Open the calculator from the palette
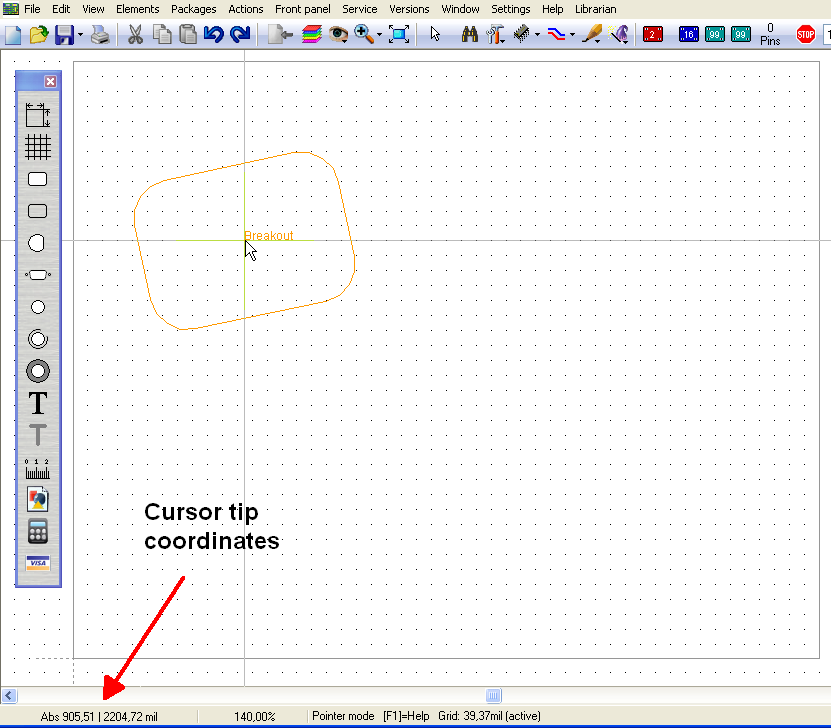This screenshot has width=831, height=728. pos(38,531)
